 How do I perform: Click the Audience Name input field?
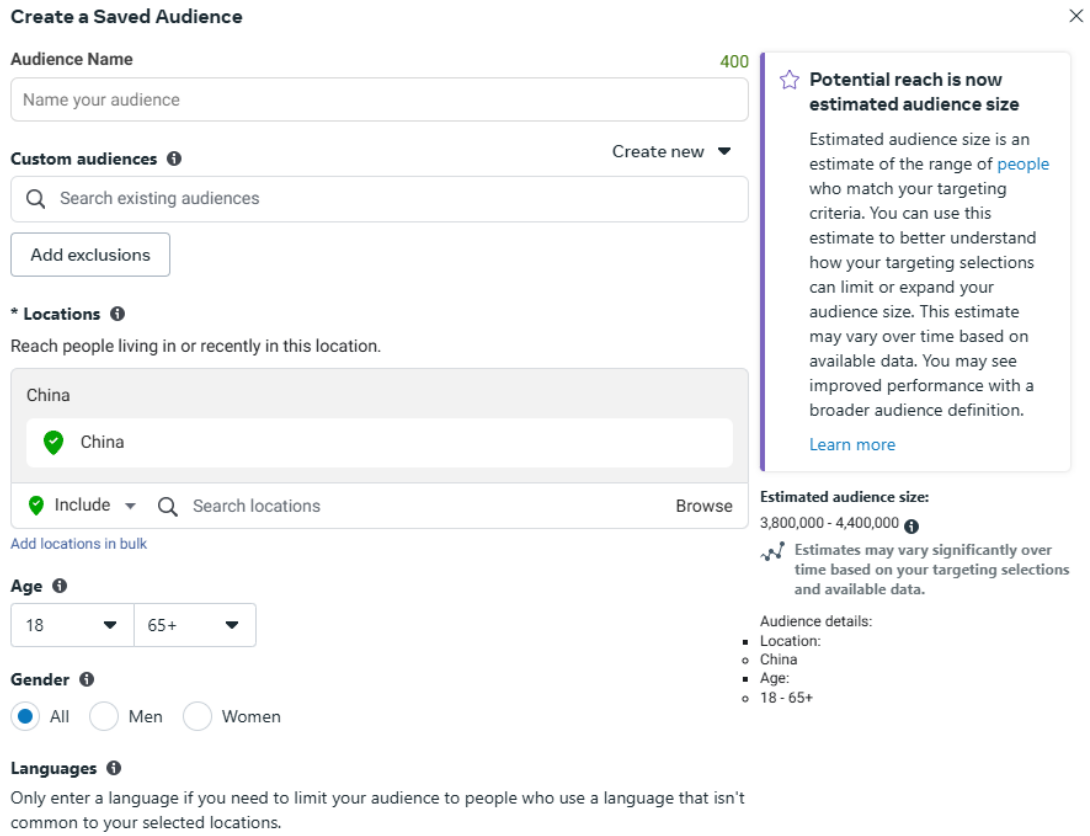(379, 100)
